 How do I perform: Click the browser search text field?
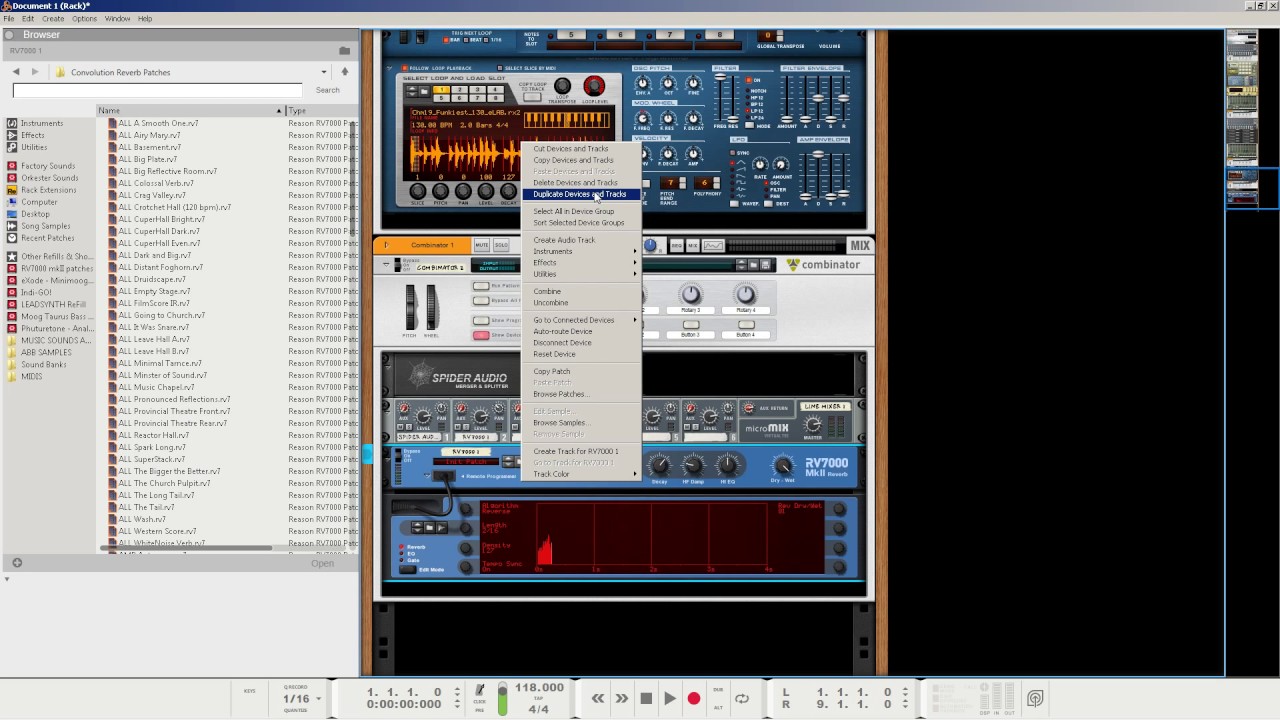[x=158, y=90]
